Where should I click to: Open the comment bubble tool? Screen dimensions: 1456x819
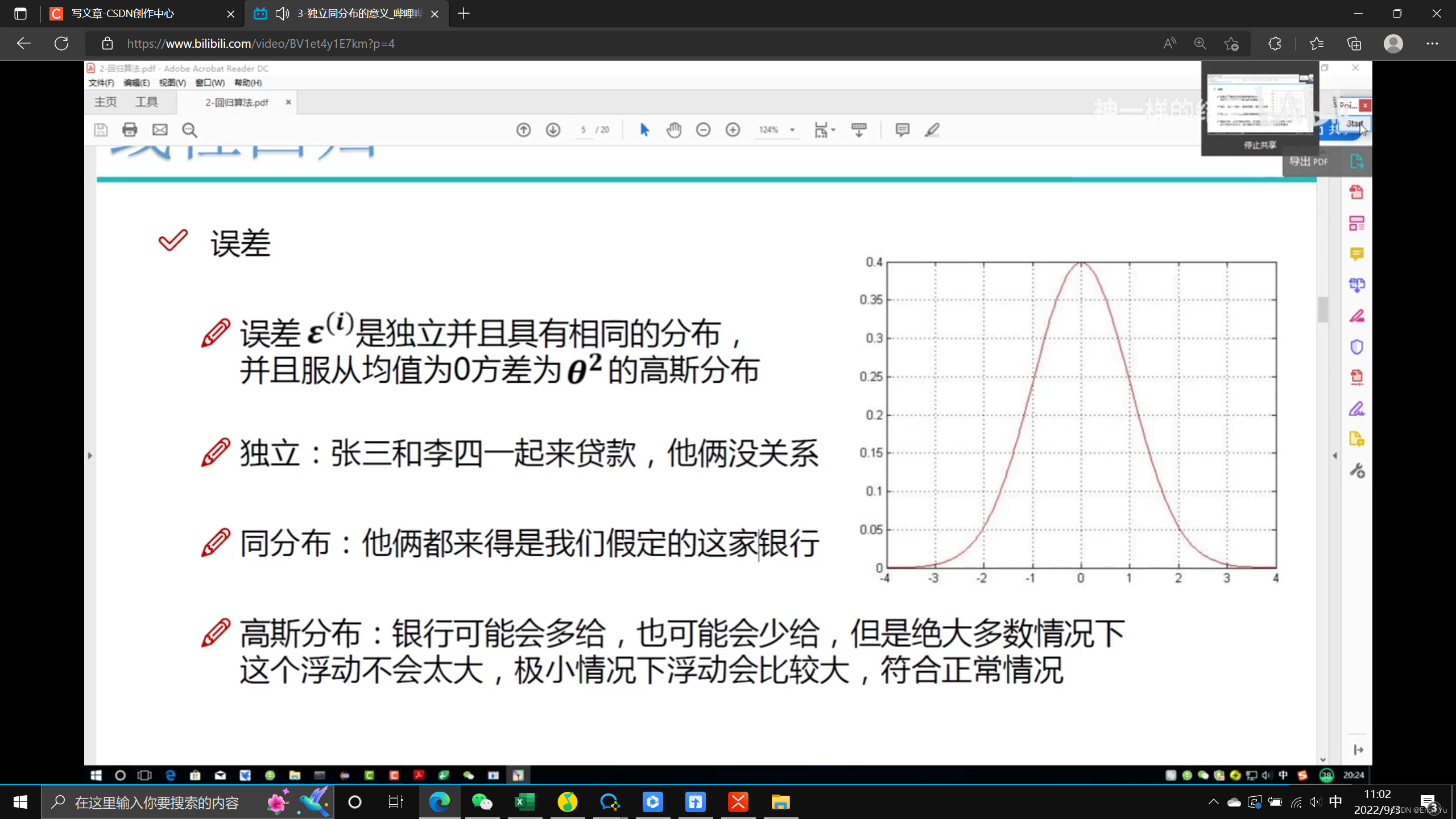(902, 130)
